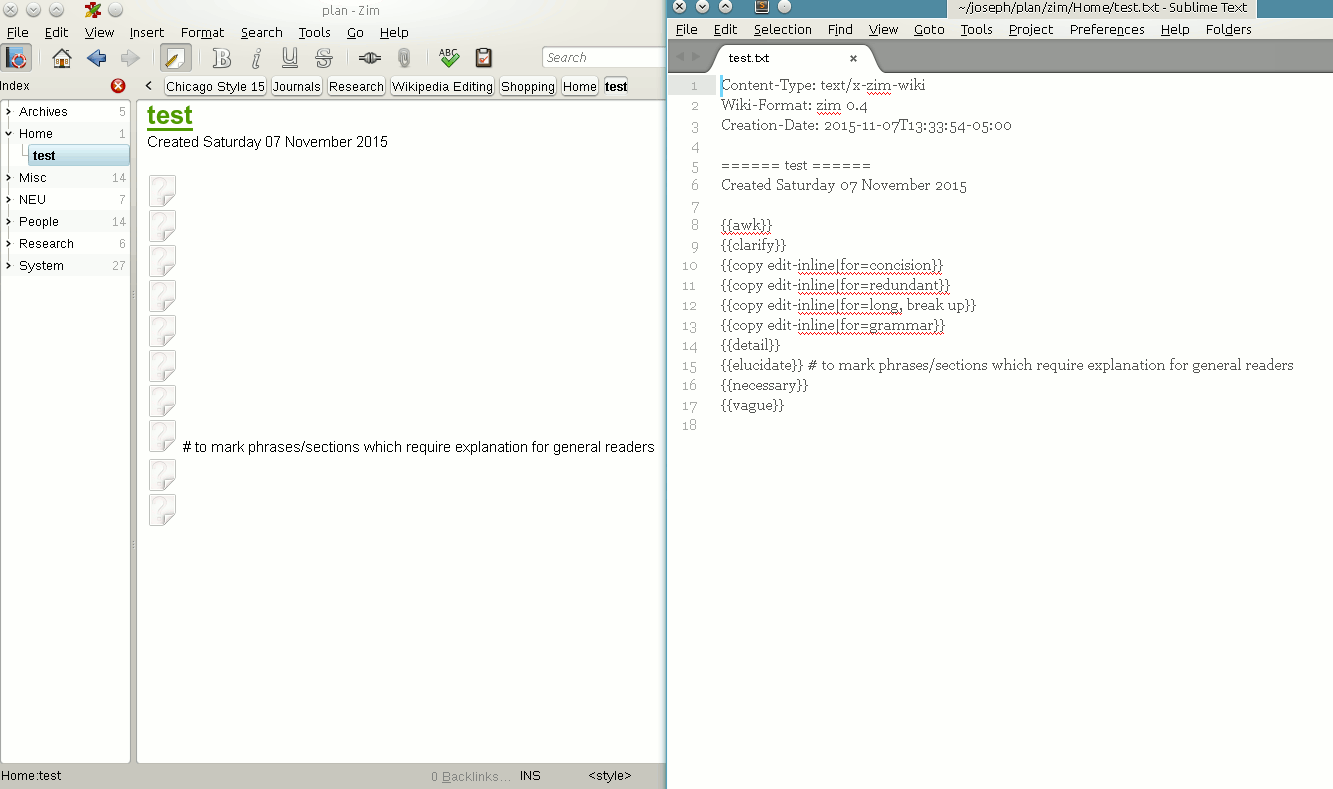The height and width of the screenshot is (789, 1333).
Task: Open Zim's Format menu
Action: pos(203,32)
